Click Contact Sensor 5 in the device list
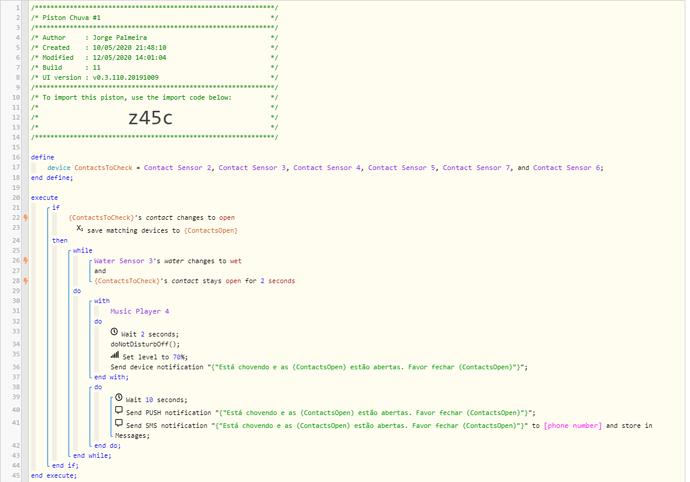The width and height of the screenshot is (690, 482). (x=402, y=168)
